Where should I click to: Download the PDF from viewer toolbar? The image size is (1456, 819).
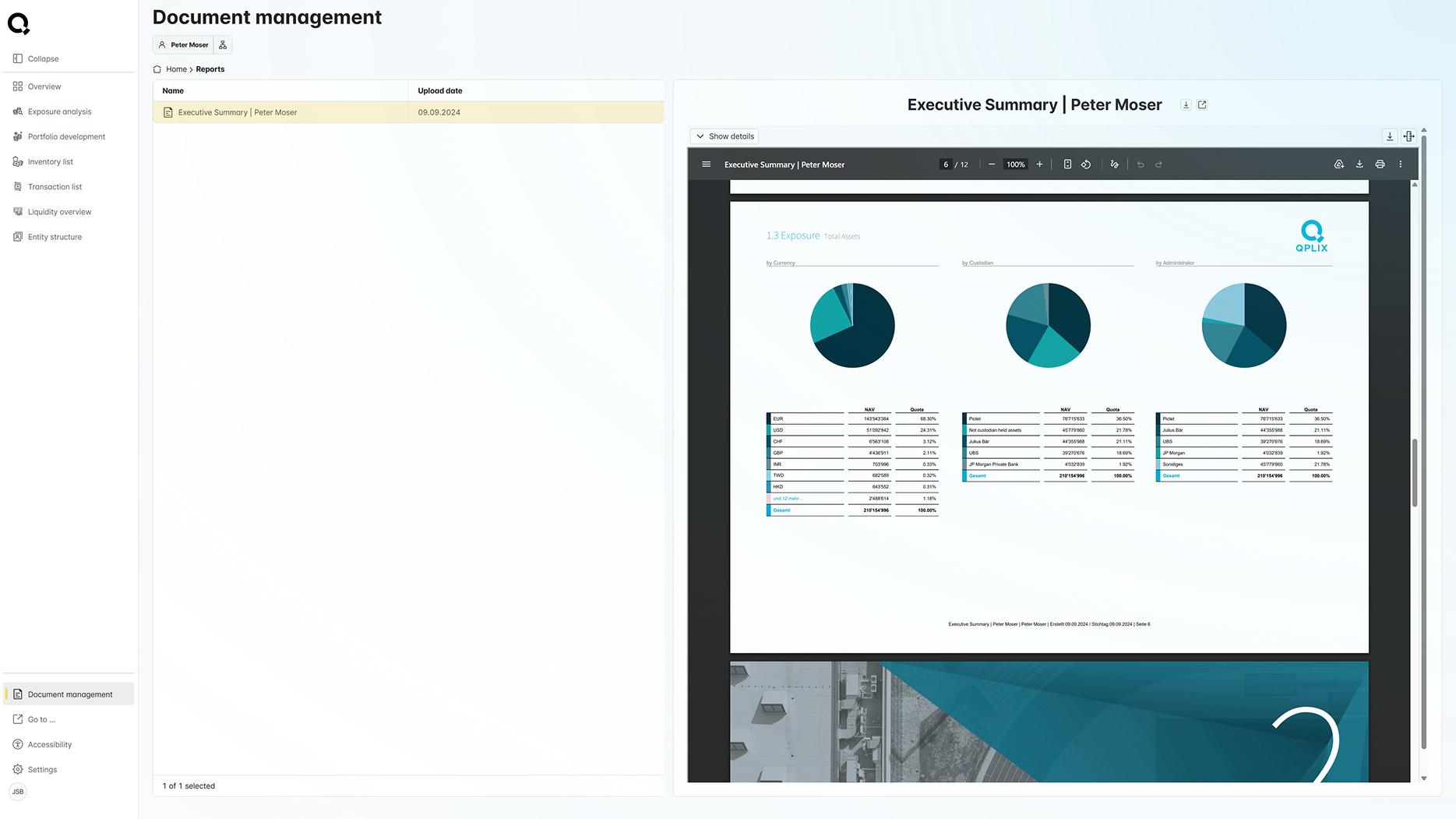(x=1359, y=164)
